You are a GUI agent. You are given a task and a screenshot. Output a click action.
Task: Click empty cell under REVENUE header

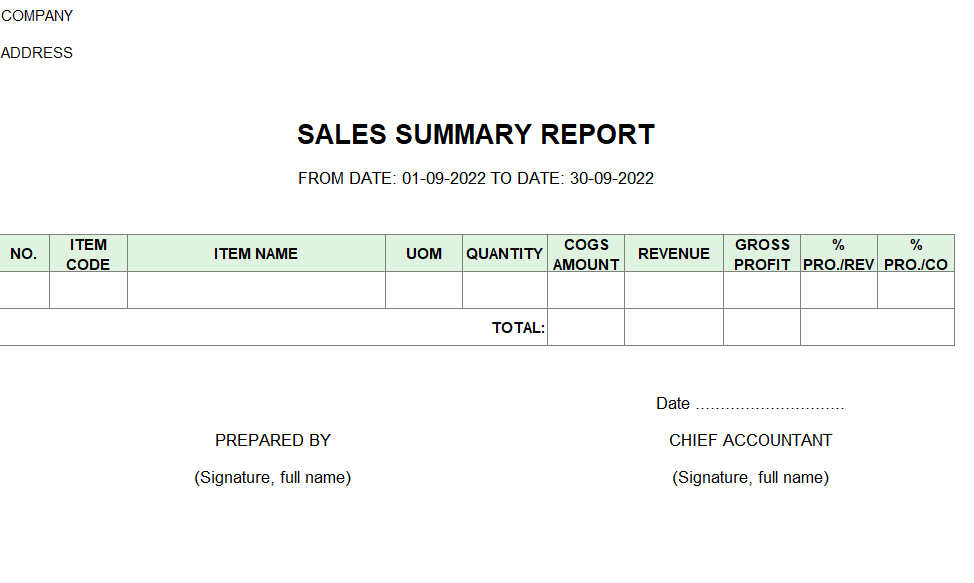pyautogui.click(x=674, y=290)
